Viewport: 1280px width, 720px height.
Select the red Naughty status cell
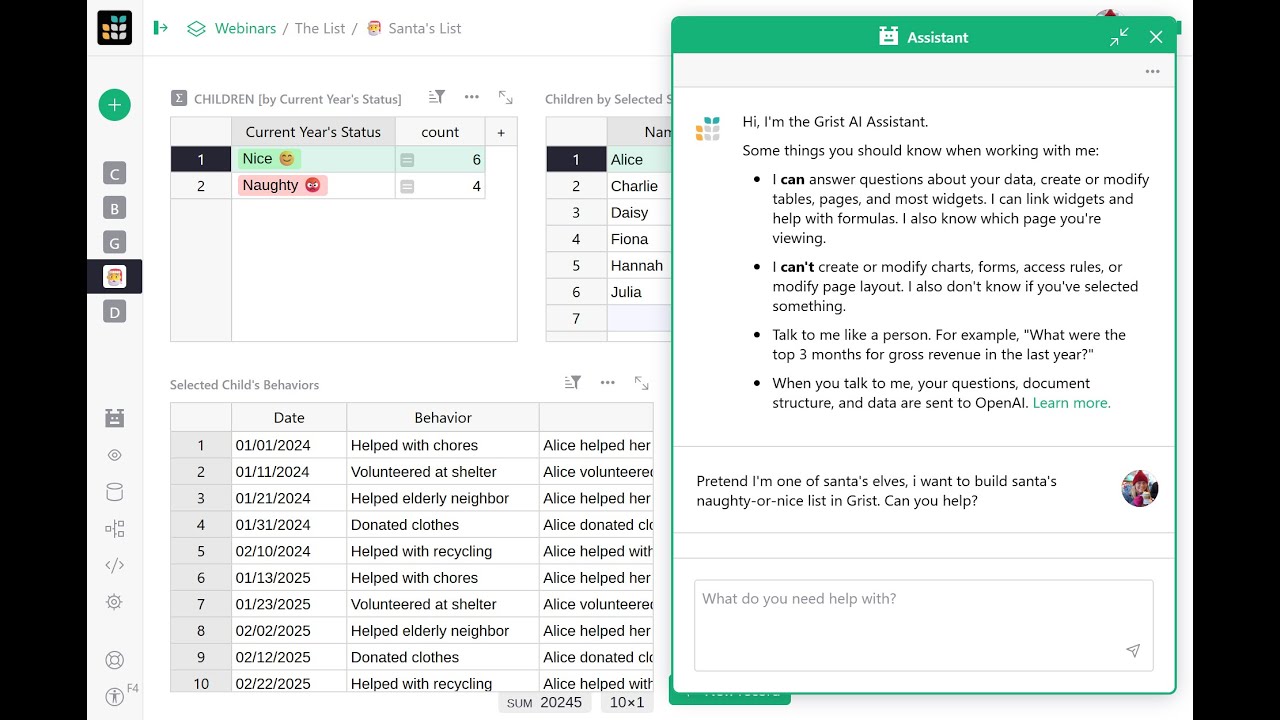click(x=313, y=186)
